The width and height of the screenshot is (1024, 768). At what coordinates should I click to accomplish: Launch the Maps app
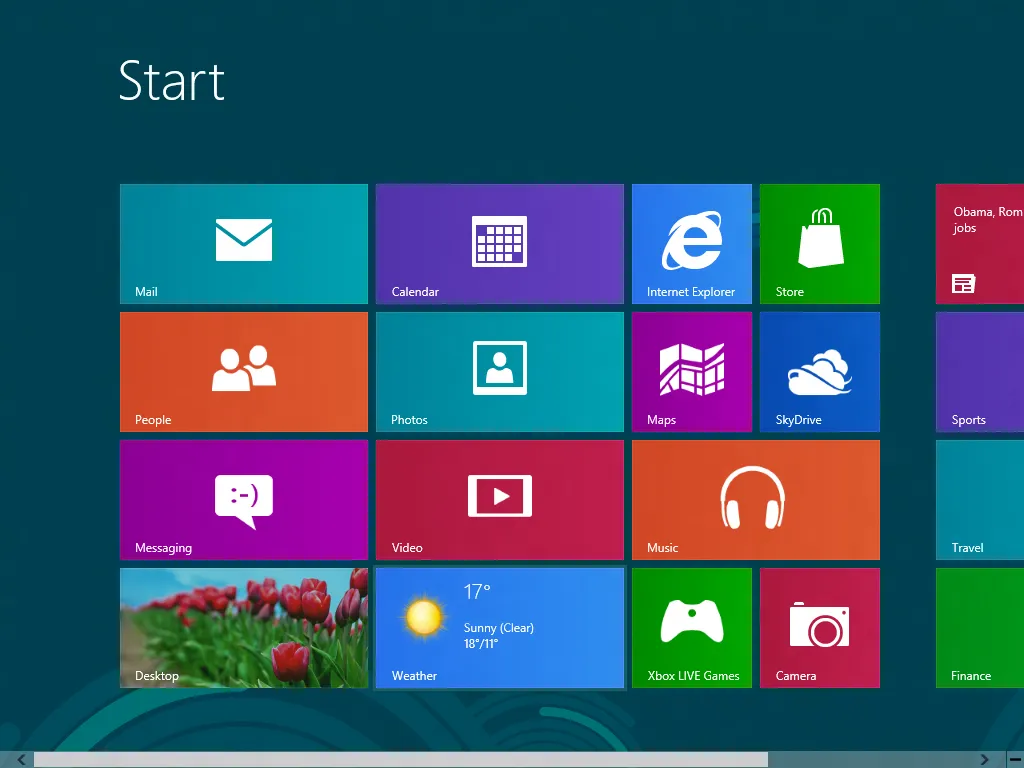[691, 371]
